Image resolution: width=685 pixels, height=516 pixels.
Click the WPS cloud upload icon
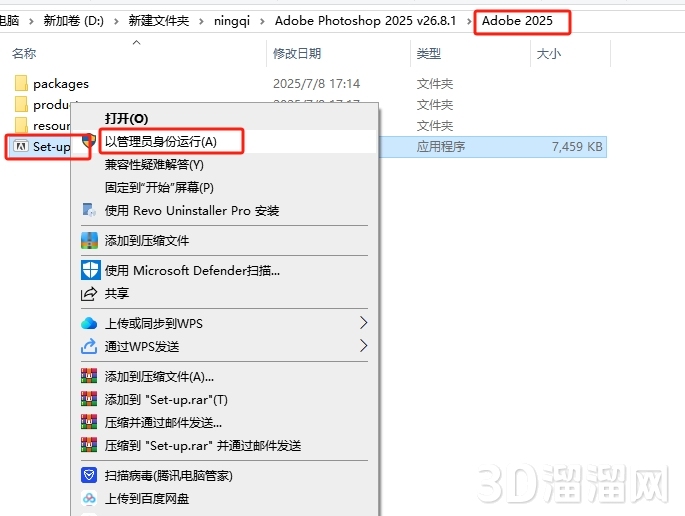[x=90, y=323]
